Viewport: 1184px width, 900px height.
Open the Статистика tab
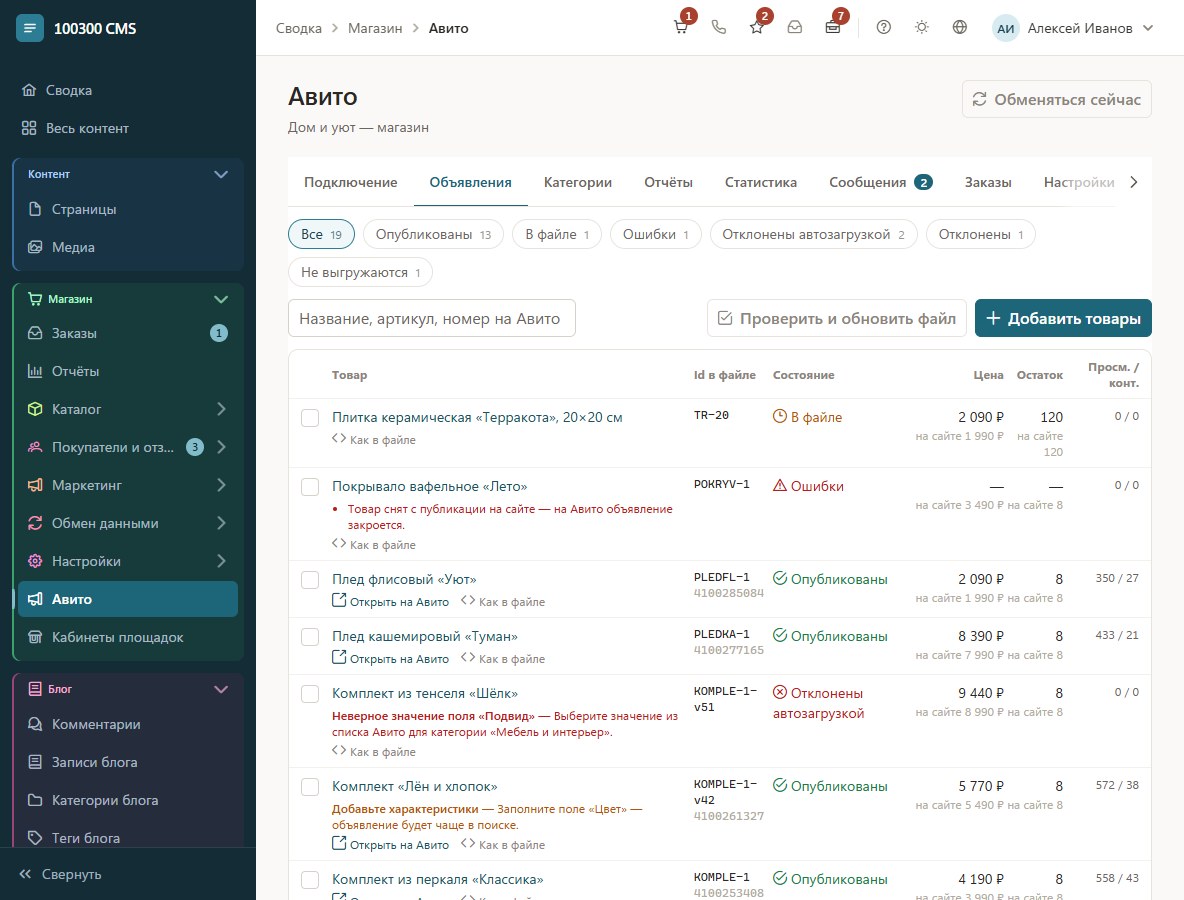pos(760,182)
